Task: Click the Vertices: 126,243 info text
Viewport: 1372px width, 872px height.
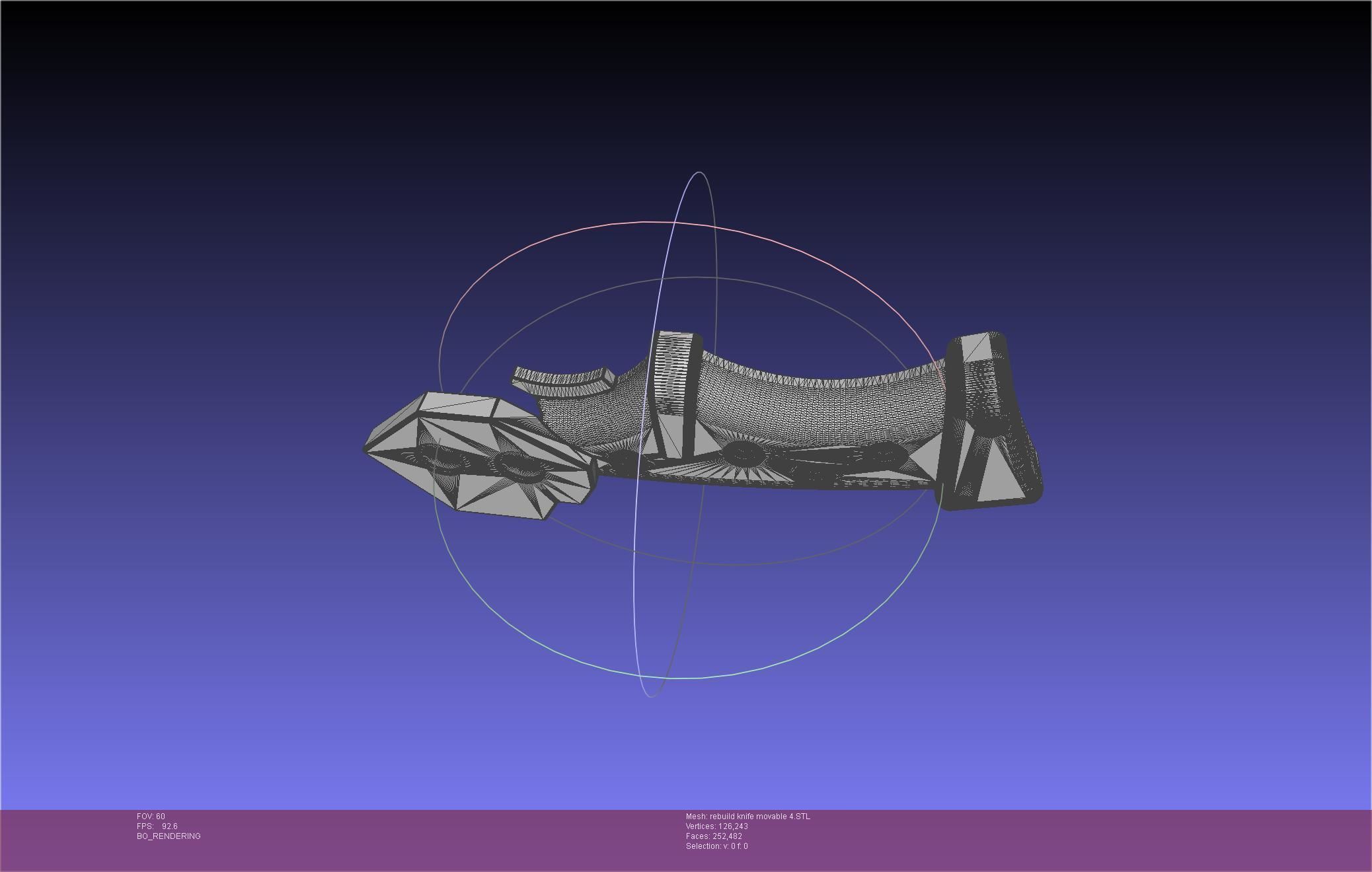Action: click(x=717, y=826)
